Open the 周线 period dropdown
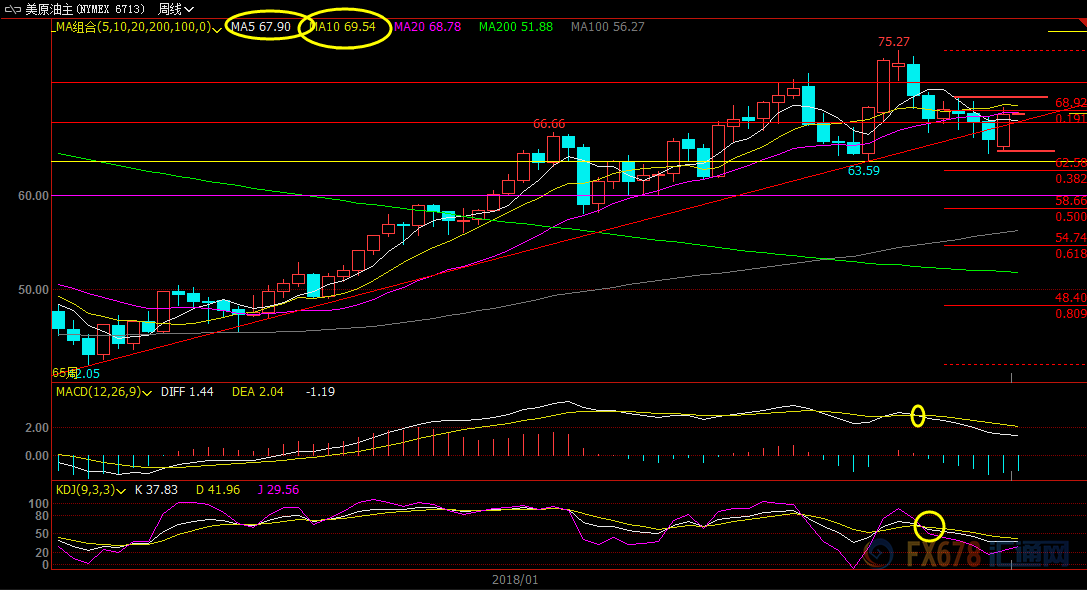 [x=175, y=9]
